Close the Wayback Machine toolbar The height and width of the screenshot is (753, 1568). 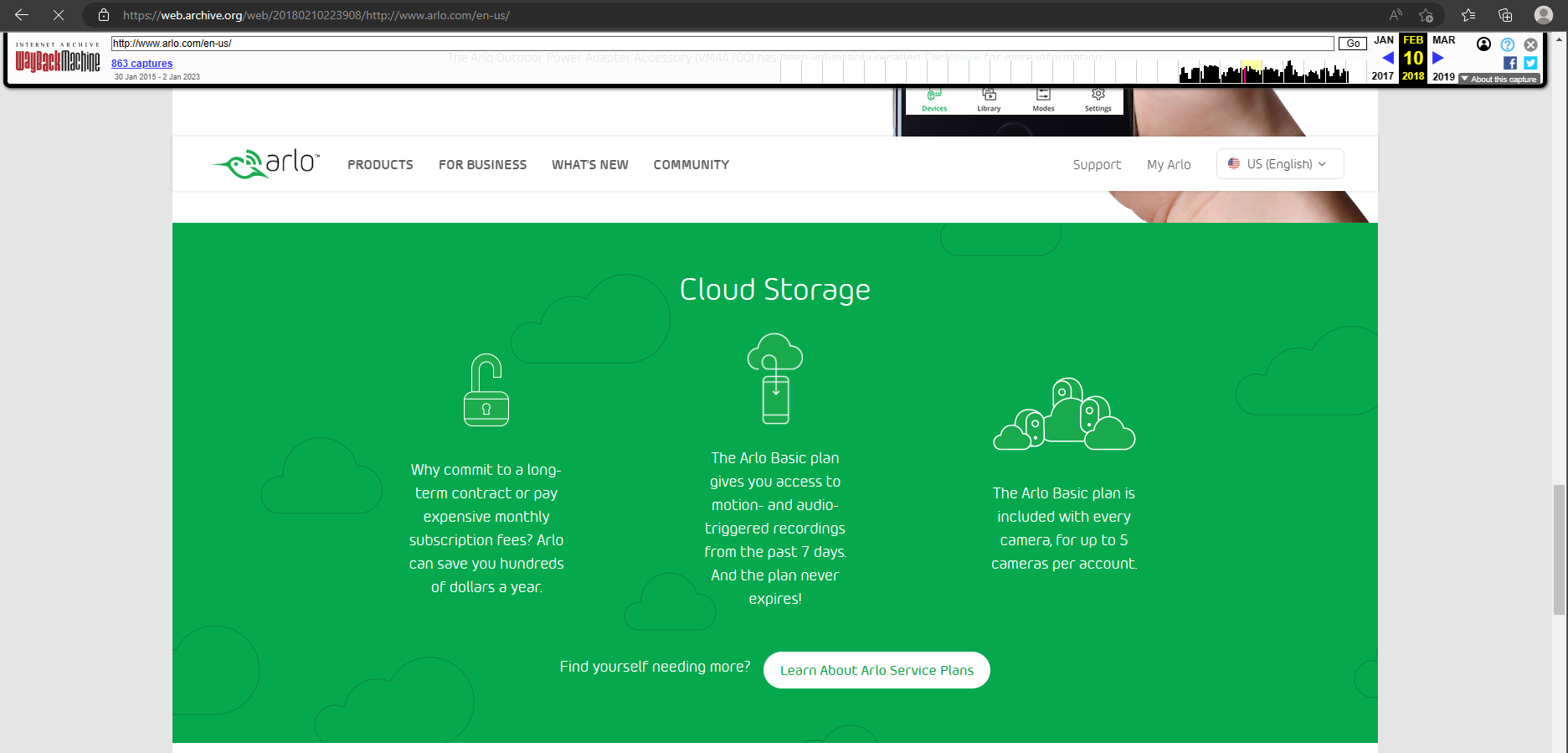(x=1530, y=44)
